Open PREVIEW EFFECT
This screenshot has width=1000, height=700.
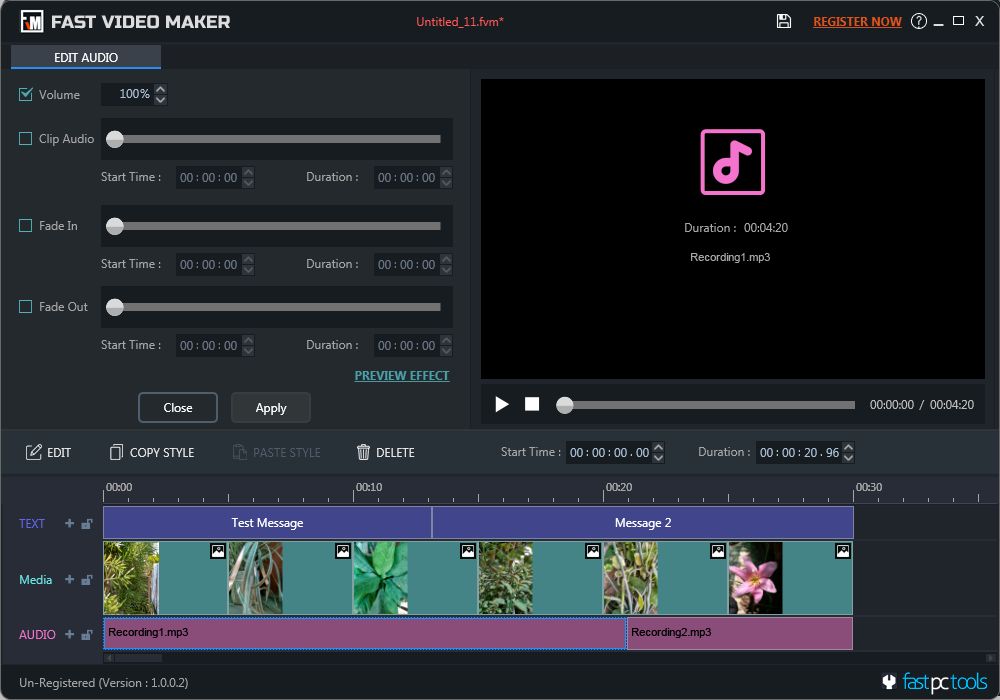pyautogui.click(x=401, y=375)
